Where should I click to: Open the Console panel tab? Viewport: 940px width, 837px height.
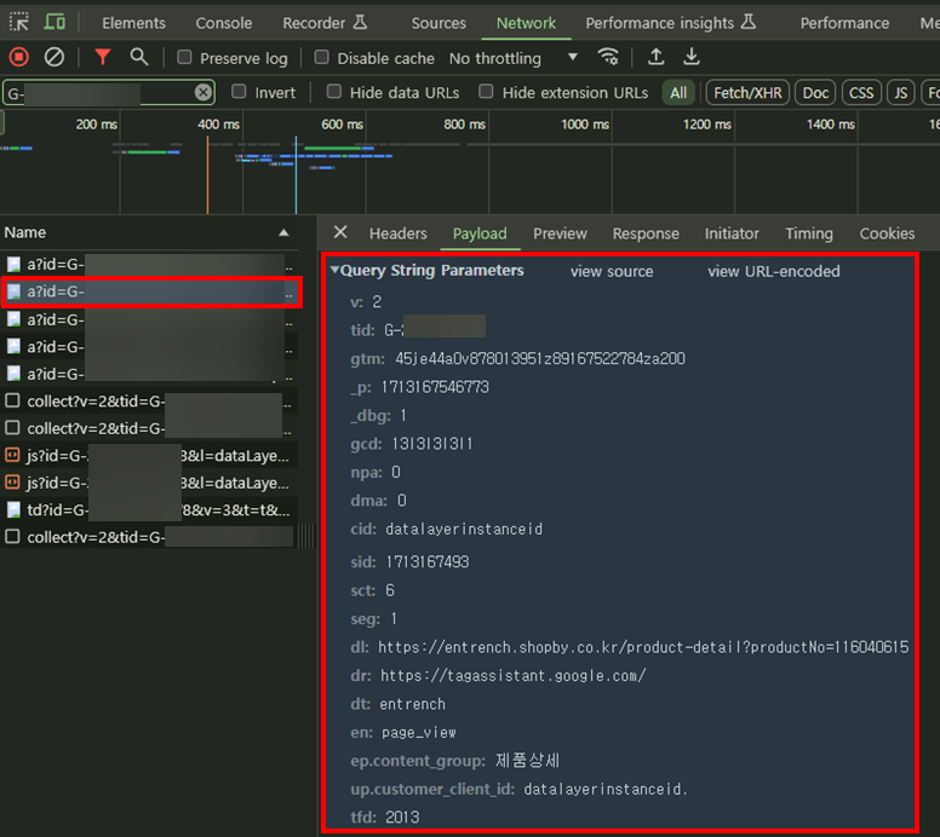(223, 22)
